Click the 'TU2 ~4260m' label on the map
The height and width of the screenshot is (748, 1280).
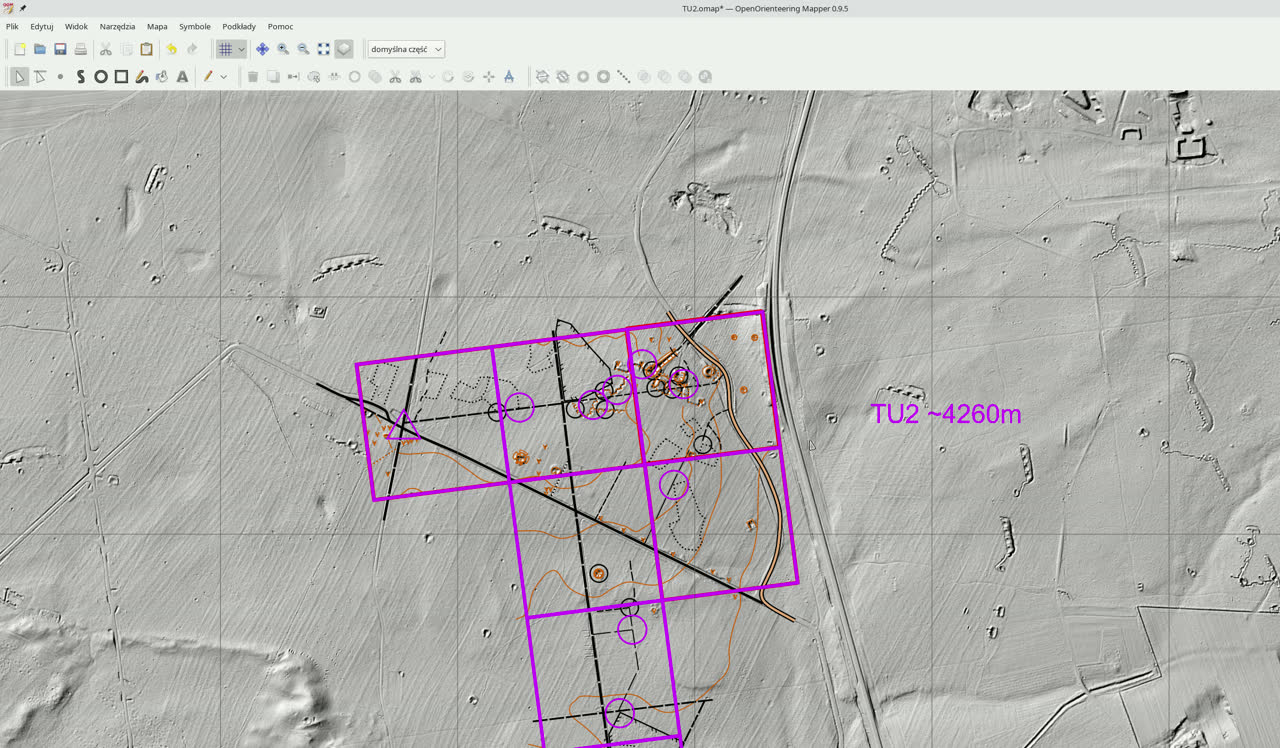[946, 414]
